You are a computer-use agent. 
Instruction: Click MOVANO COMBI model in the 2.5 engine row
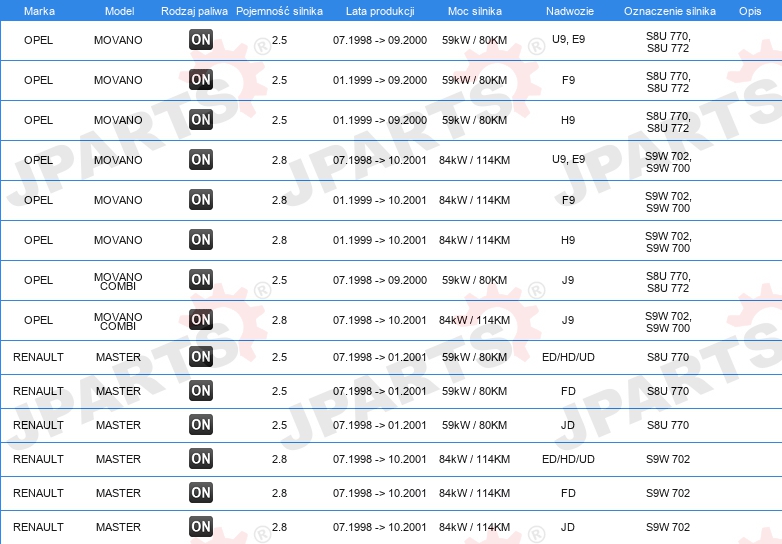tap(118, 281)
